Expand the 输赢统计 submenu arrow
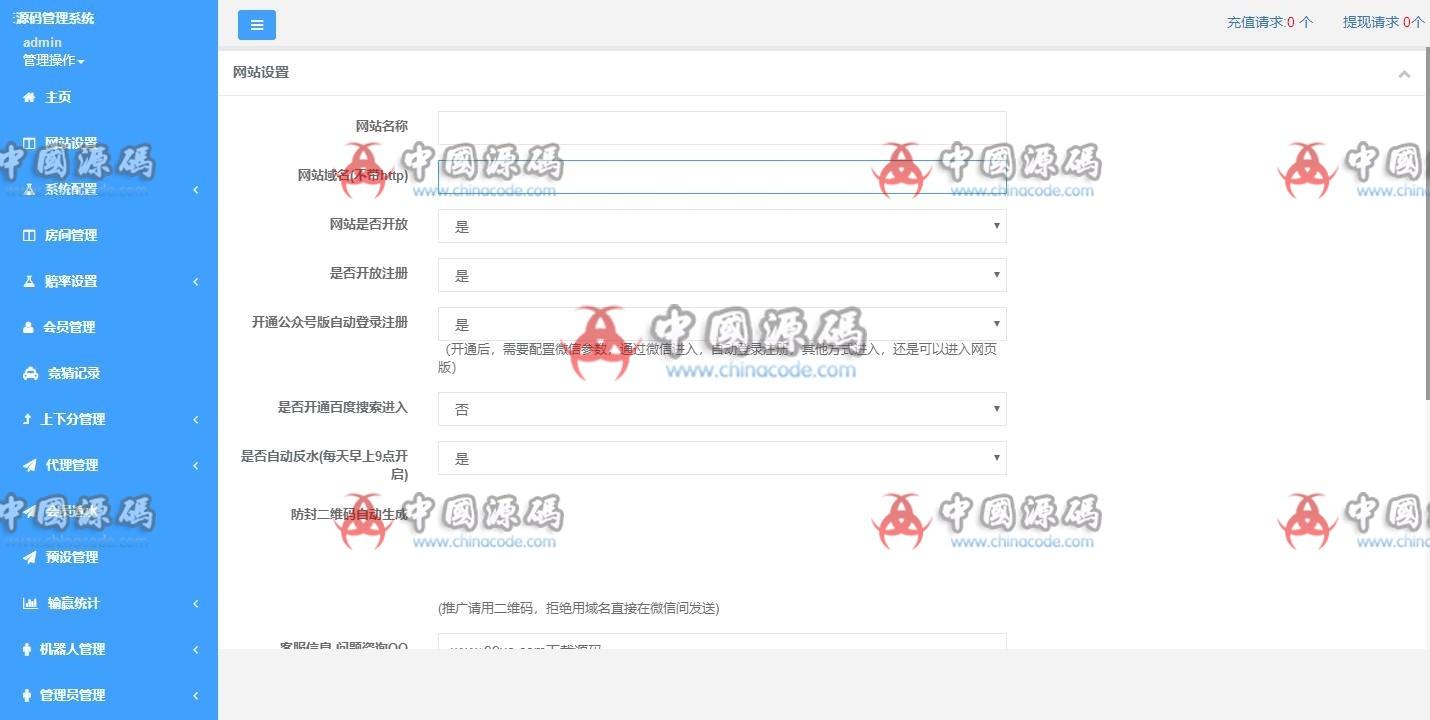 [196, 603]
